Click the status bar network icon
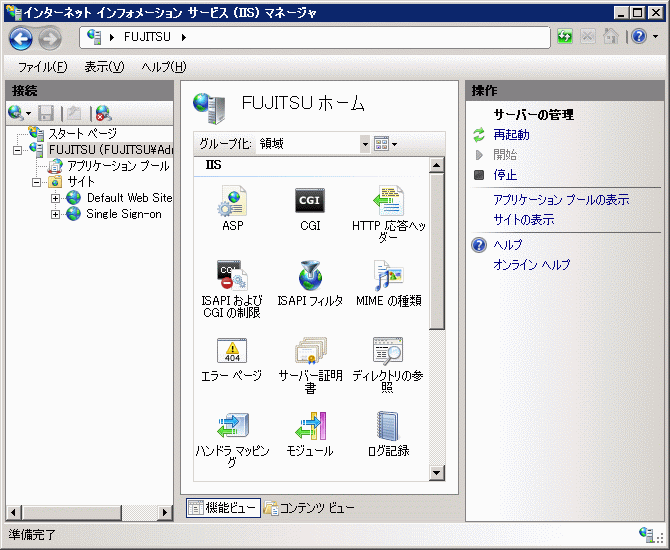The width and height of the screenshot is (670, 550). (646, 534)
